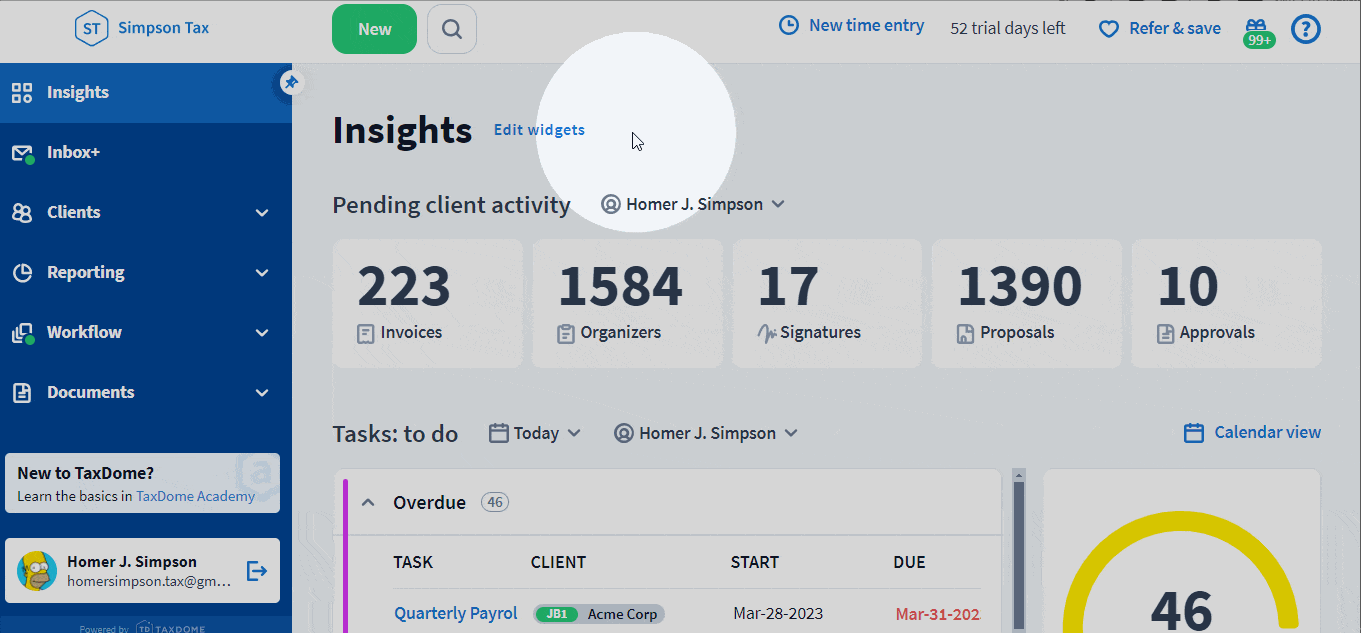Go to Insights in the sidebar
Screen dimensions: 1361x633
coord(146,93)
